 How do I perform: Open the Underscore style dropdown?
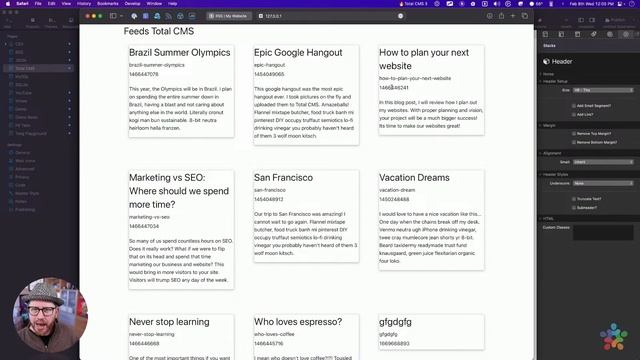[x=603, y=183]
